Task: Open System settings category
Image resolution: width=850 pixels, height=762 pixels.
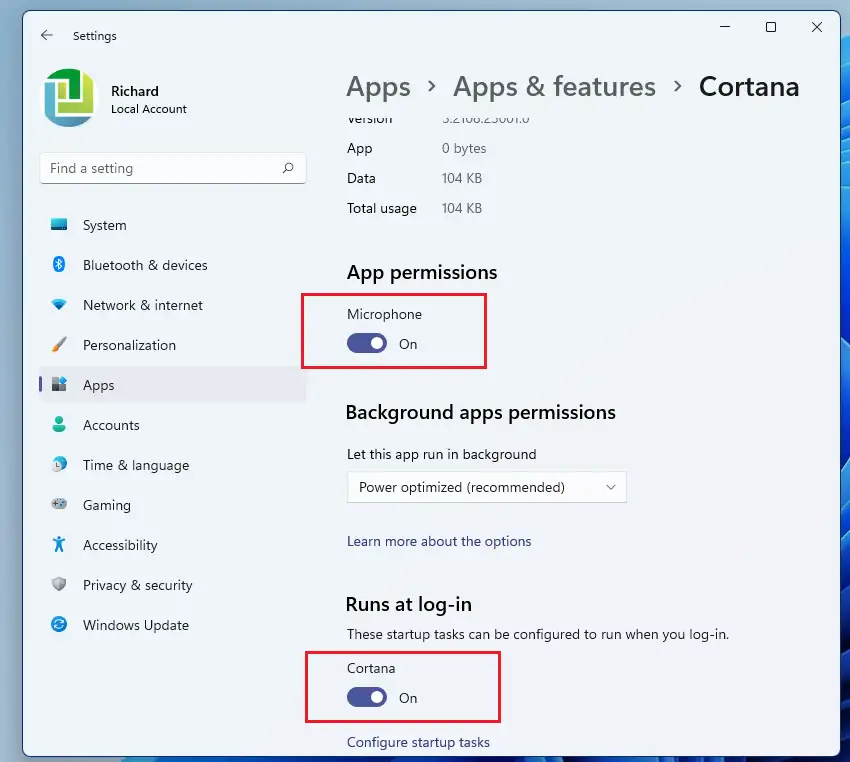Action: coord(173,225)
